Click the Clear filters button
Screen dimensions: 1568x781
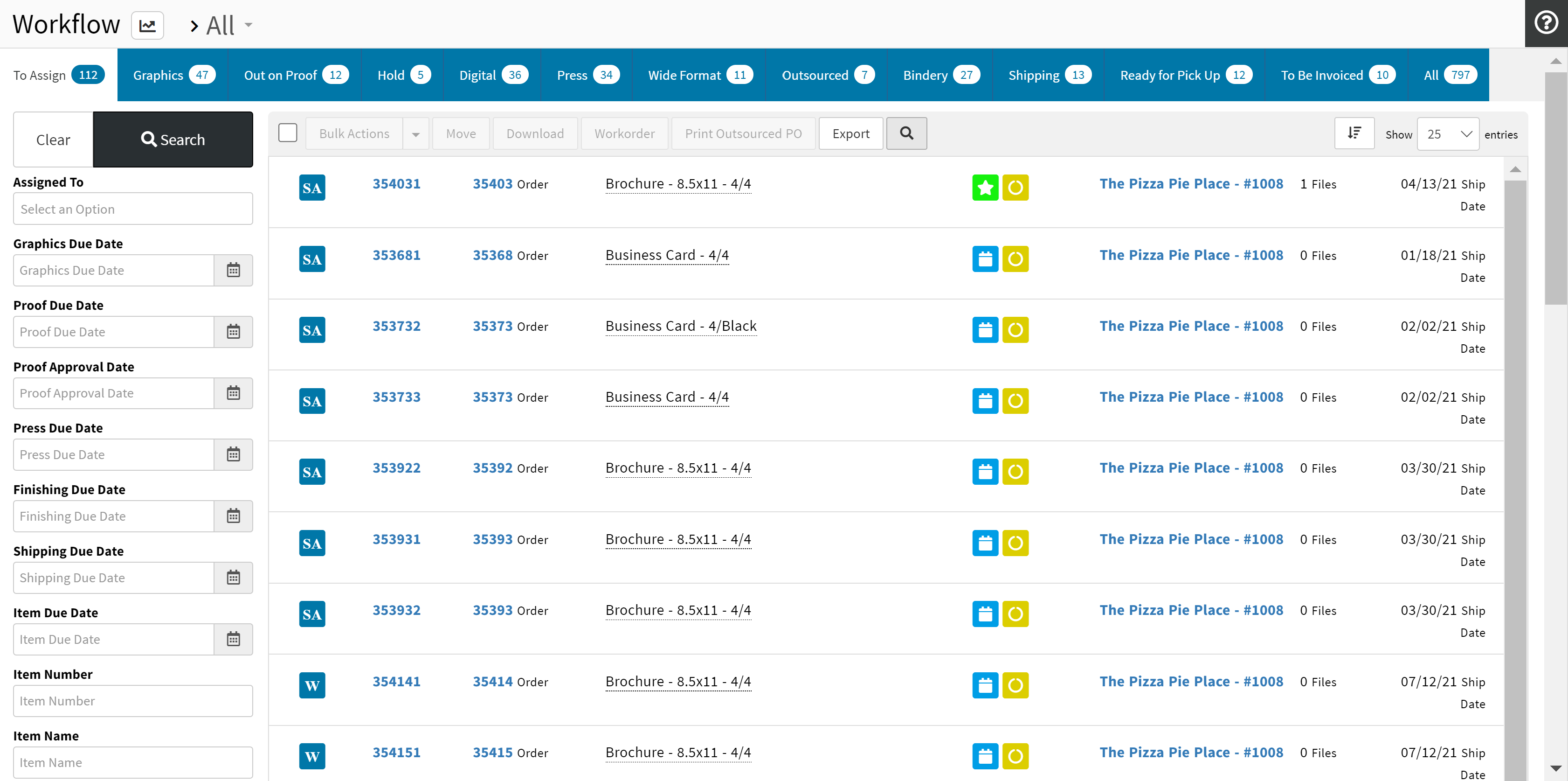click(53, 139)
